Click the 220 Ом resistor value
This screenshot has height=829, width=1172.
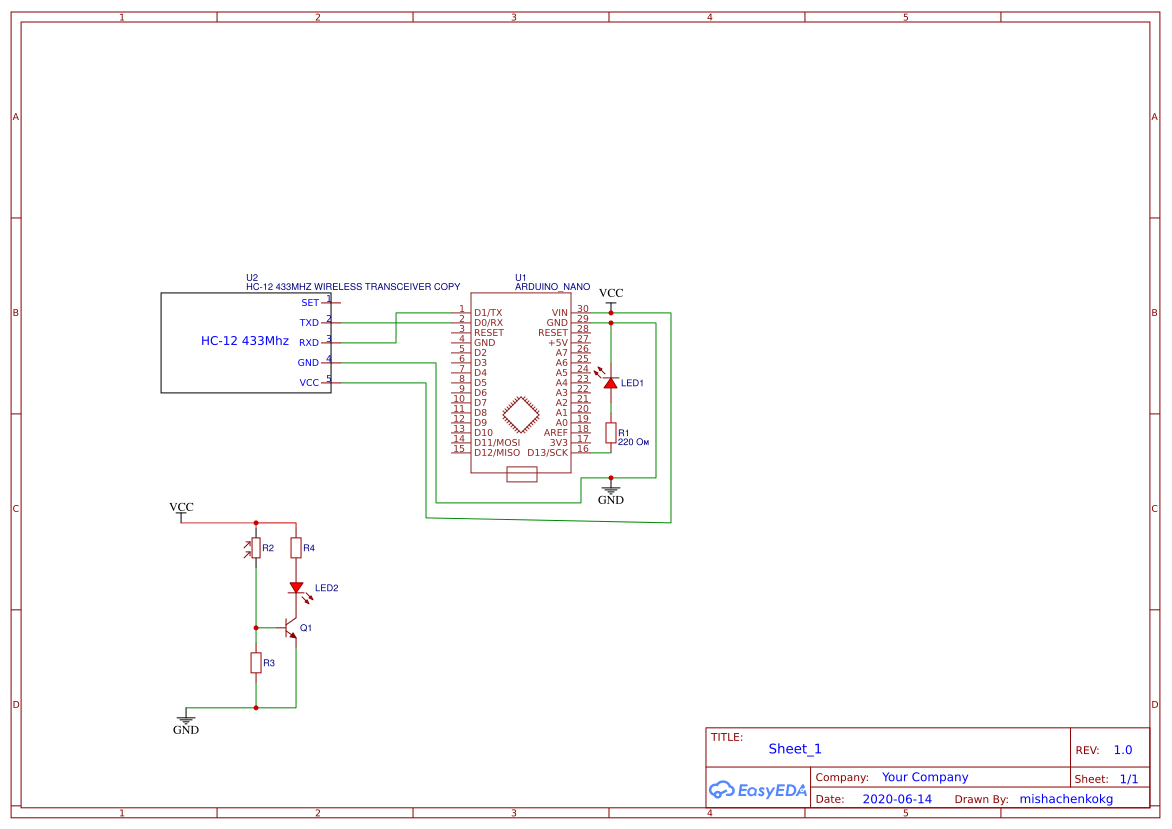coord(634,442)
